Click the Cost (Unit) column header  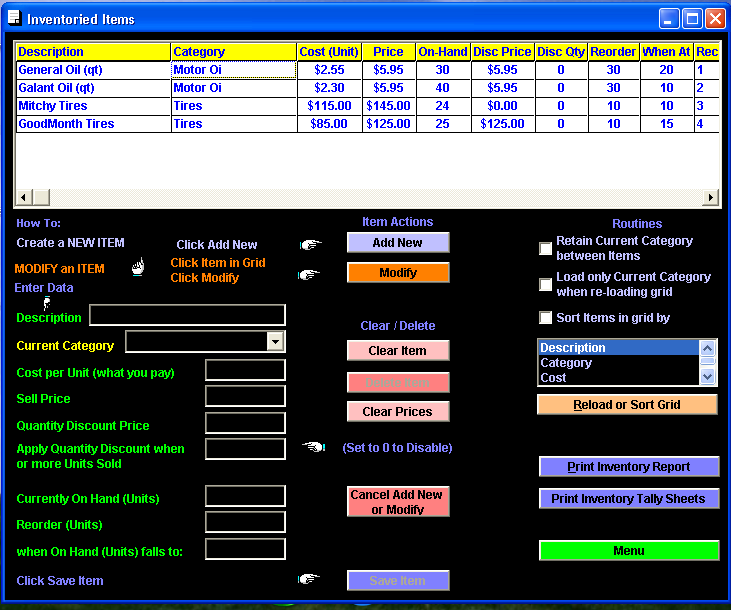(x=329, y=52)
